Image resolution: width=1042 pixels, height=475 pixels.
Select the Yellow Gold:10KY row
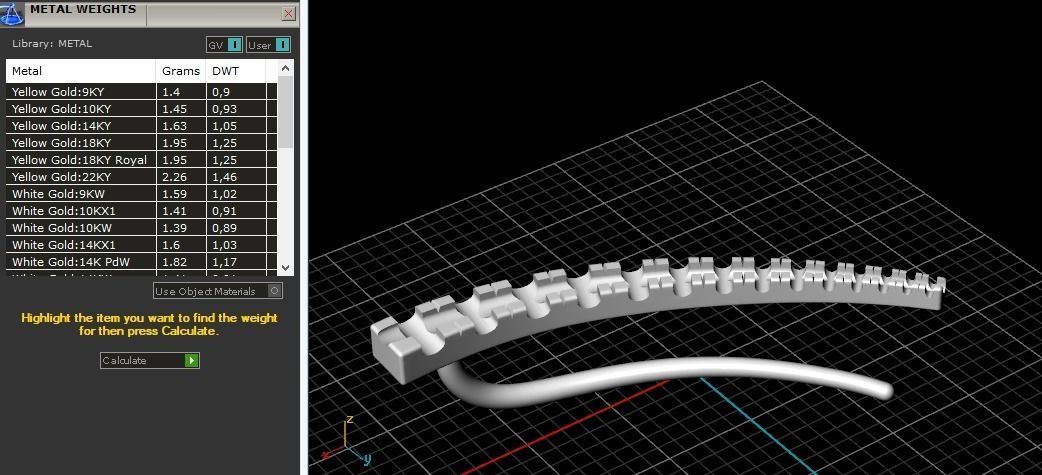point(142,109)
